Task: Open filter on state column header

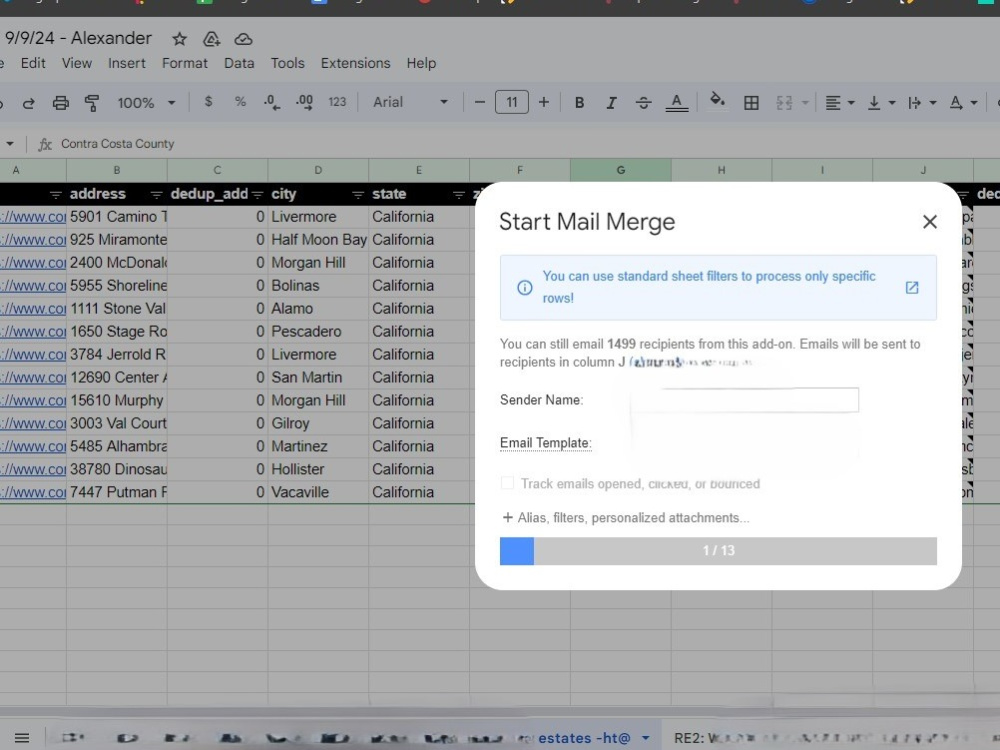Action: coord(459,195)
